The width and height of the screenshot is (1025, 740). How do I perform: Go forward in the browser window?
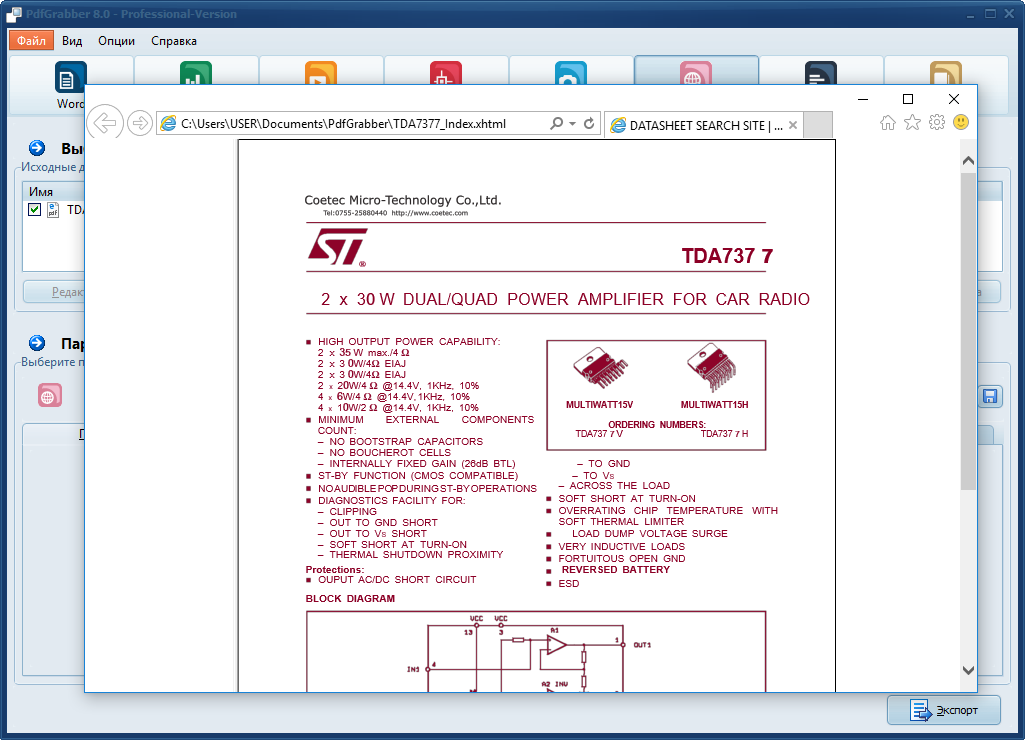click(x=139, y=123)
